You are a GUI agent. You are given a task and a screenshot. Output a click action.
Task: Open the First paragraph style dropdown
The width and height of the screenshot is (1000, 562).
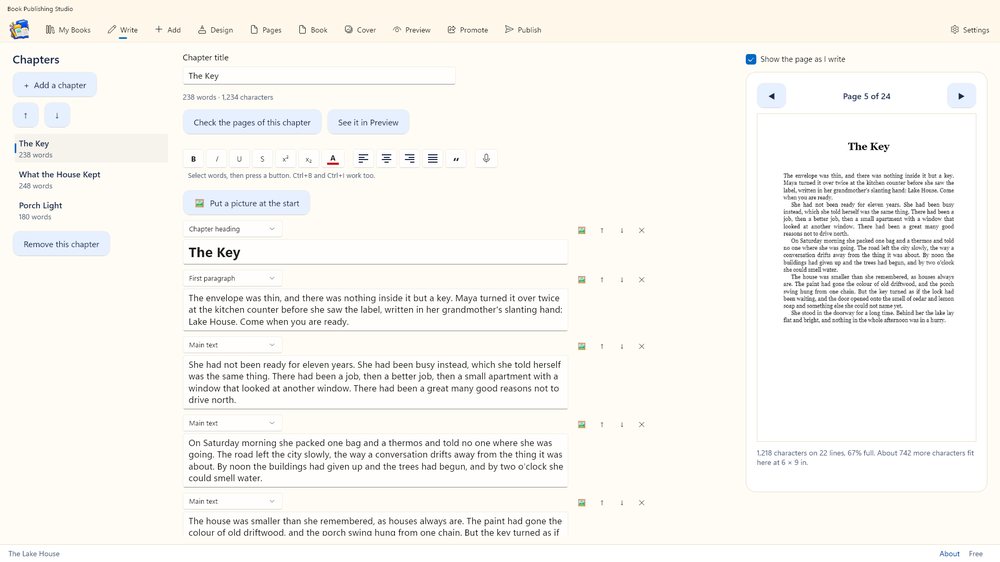click(232, 278)
